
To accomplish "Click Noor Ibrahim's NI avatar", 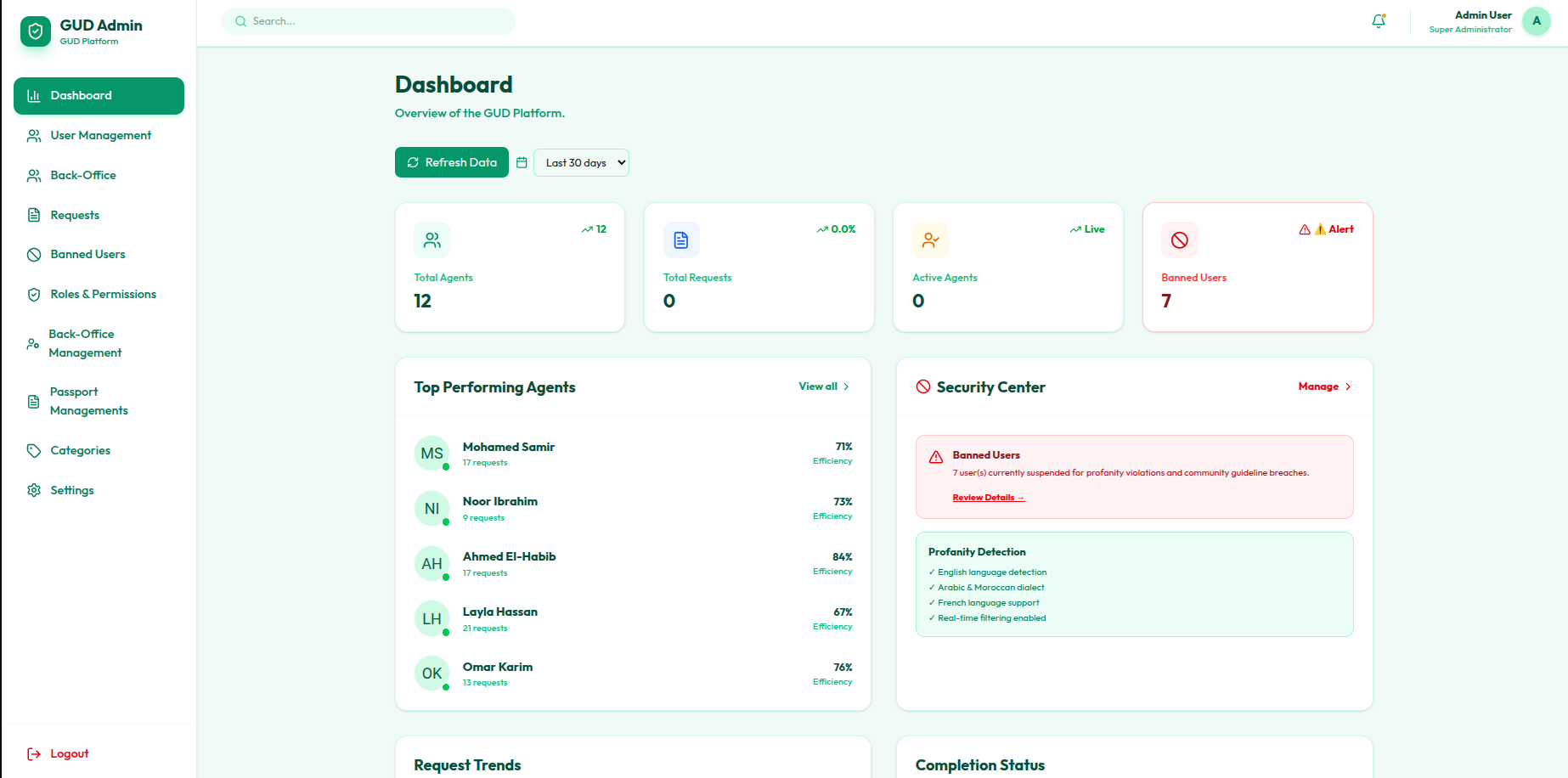I will point(431,509).
